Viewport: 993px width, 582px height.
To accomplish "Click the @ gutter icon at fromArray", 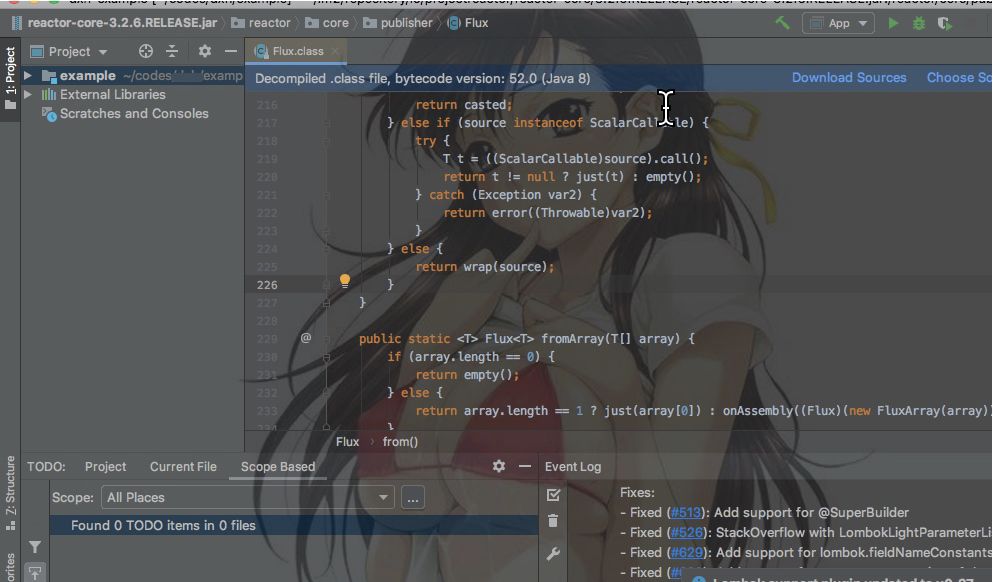I will point(306,338).
